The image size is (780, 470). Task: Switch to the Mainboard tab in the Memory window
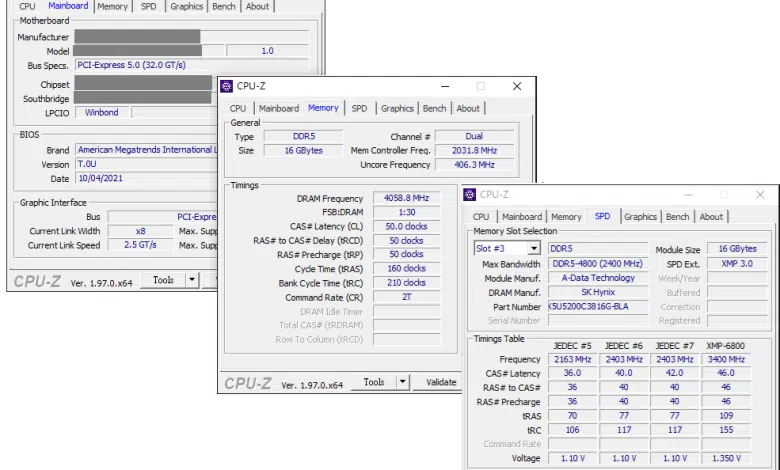coord(279,108)
